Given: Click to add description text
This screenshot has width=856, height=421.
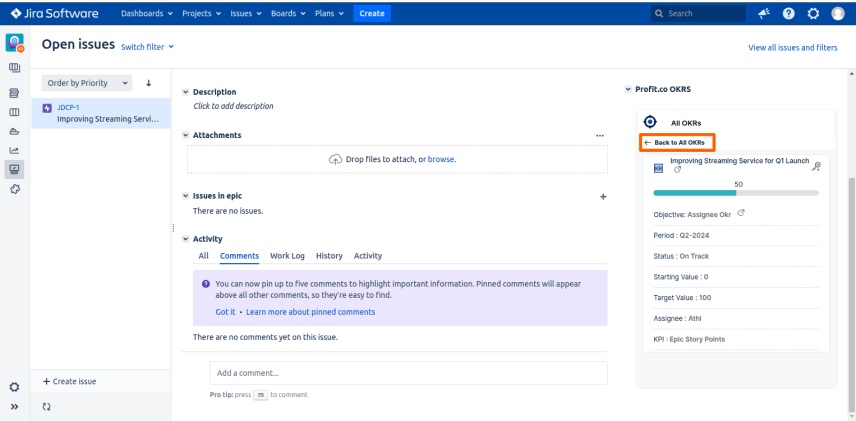Looking at the screenshot, I should pyautogui.click(x=233, y=106).
